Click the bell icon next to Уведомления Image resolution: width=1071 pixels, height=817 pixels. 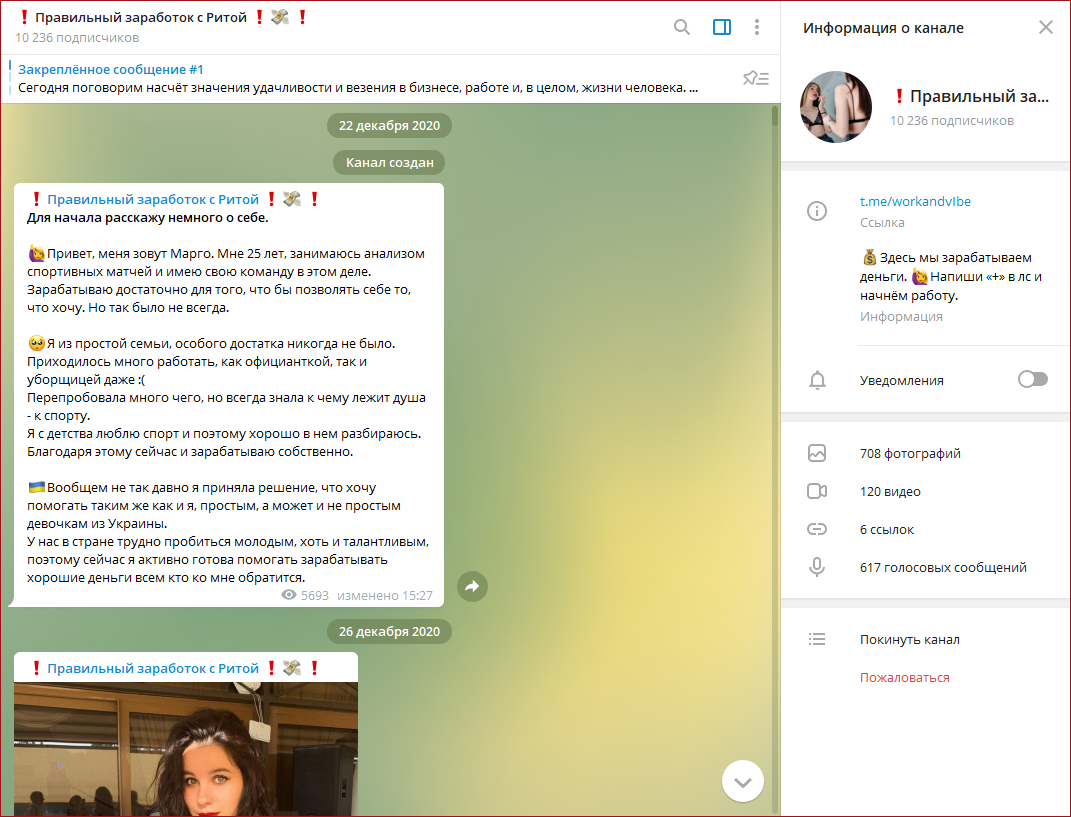pyautogui.click(x=817, y=380)
